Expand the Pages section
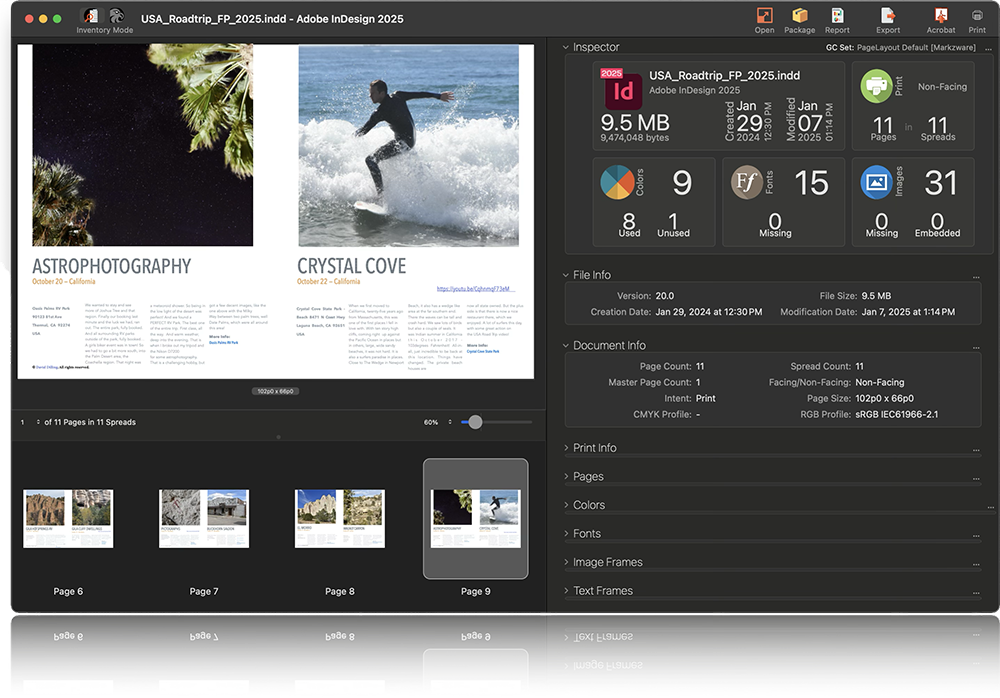Screen dimensions: 1000x698 [566, 477]
